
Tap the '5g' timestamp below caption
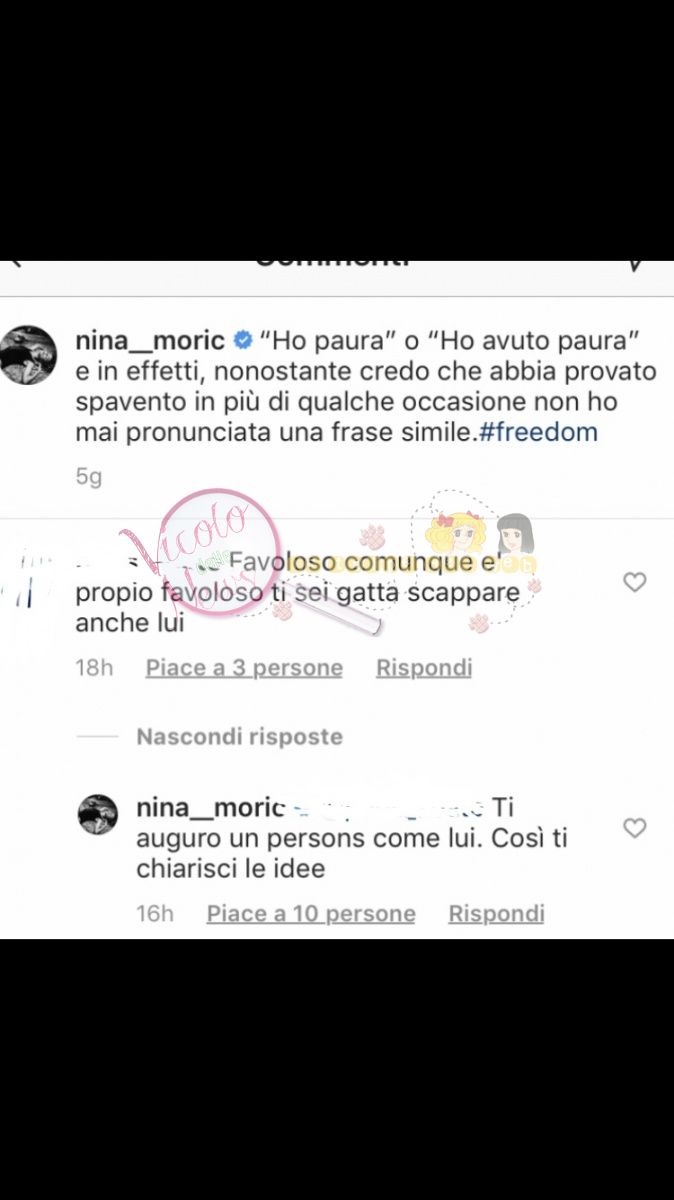tap(89, 478)
